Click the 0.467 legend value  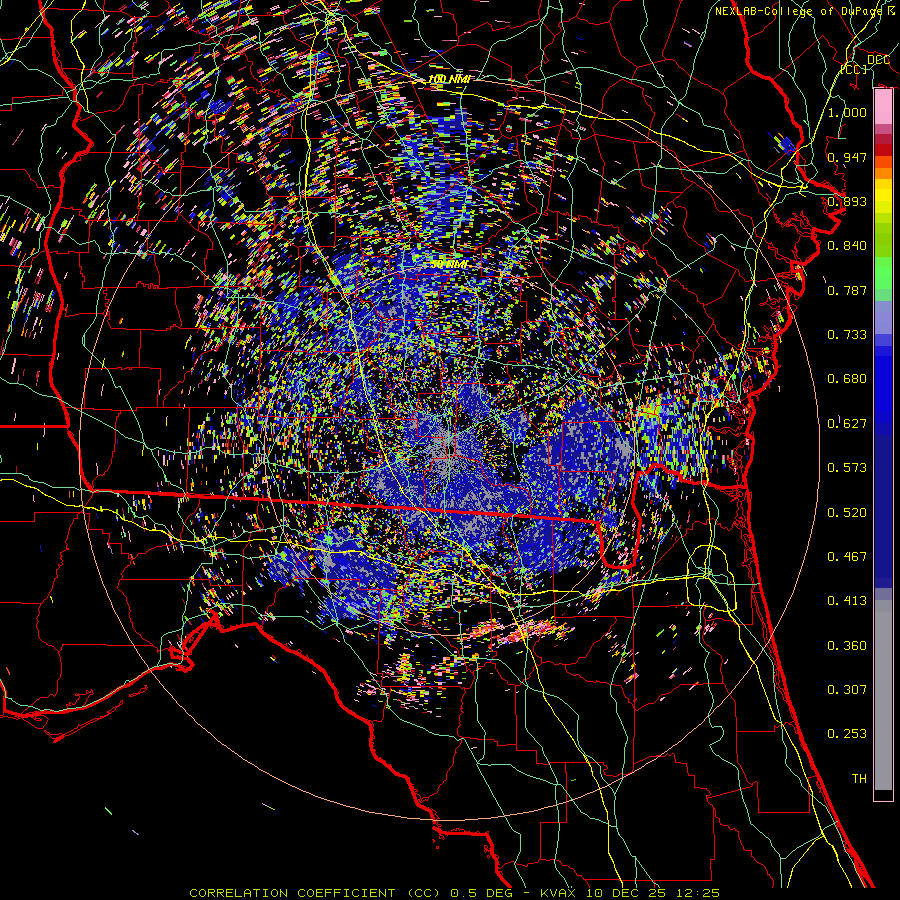pyautogui.click(x=847, y=556)
